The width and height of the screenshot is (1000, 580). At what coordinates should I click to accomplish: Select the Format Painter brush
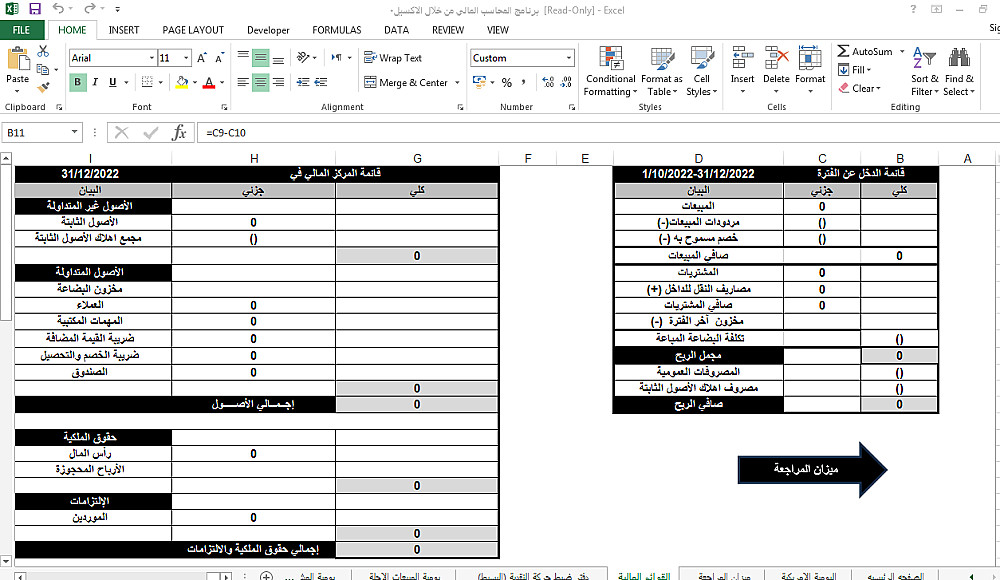tap(43, 87)
